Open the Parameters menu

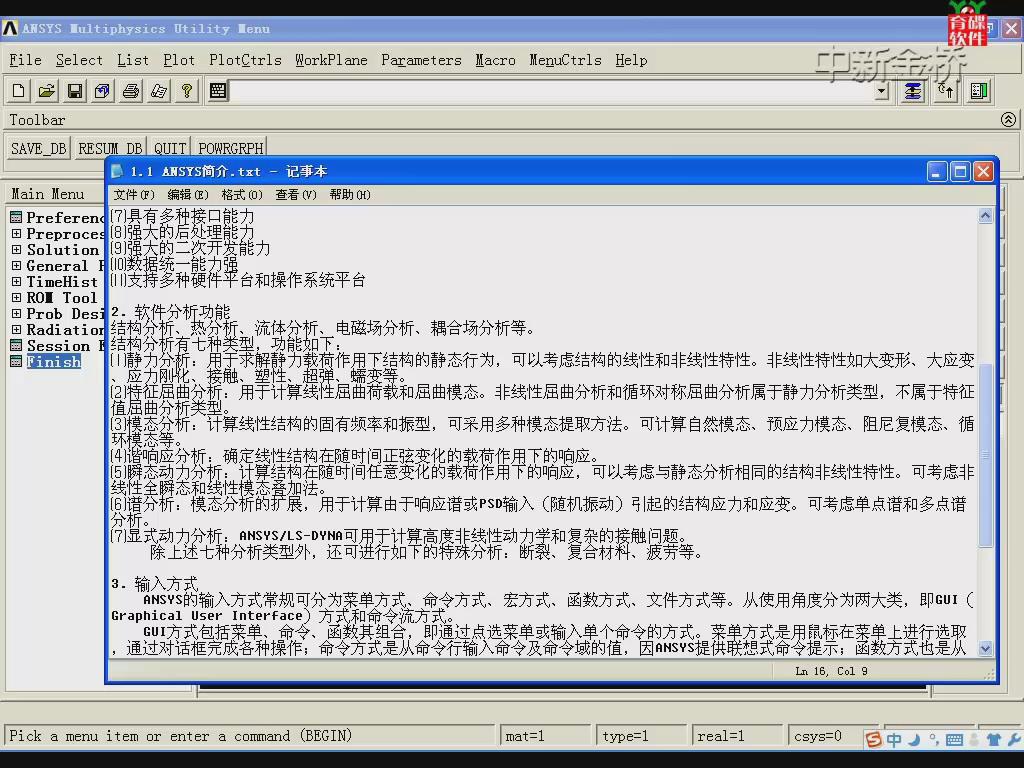point(421,60)
